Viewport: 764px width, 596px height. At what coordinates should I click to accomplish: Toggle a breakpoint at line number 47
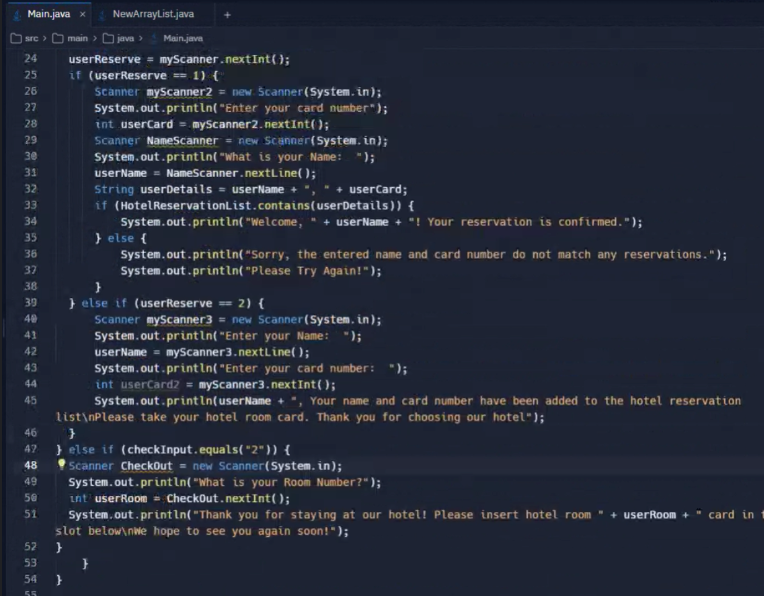click(x=30, y=449)
